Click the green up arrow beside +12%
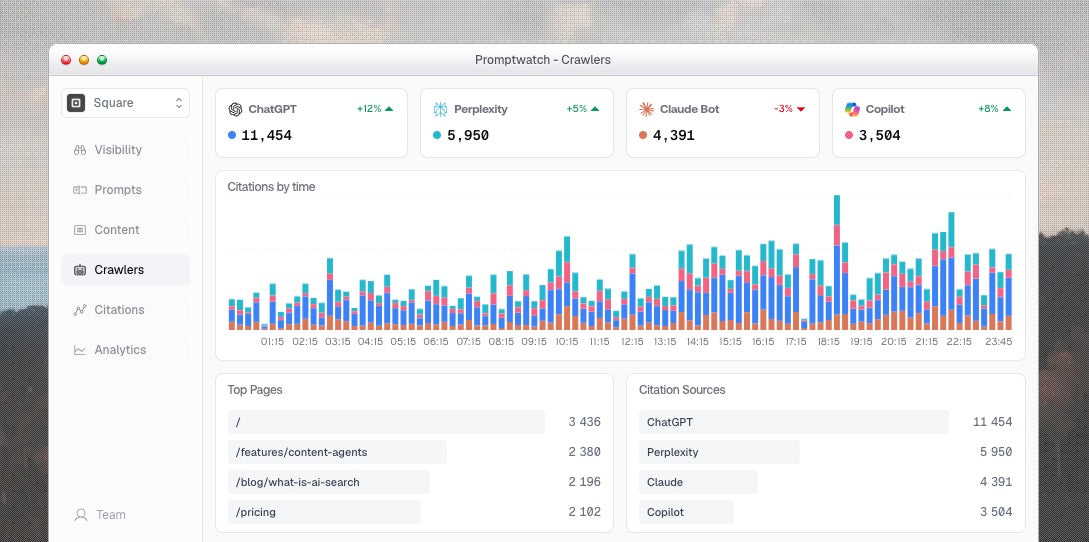The width and height of the screenshot is (1089, 542). (389, 108)
